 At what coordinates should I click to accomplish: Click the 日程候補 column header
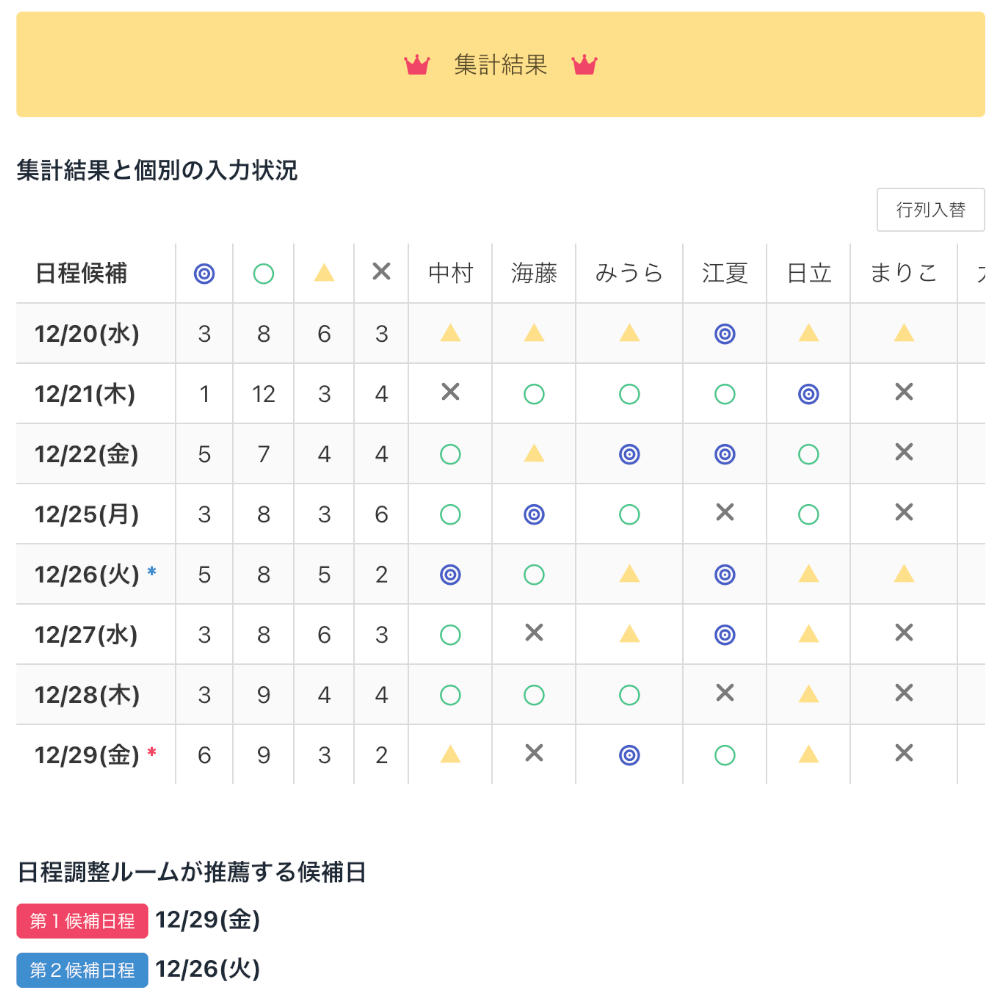tap(81, 273)
